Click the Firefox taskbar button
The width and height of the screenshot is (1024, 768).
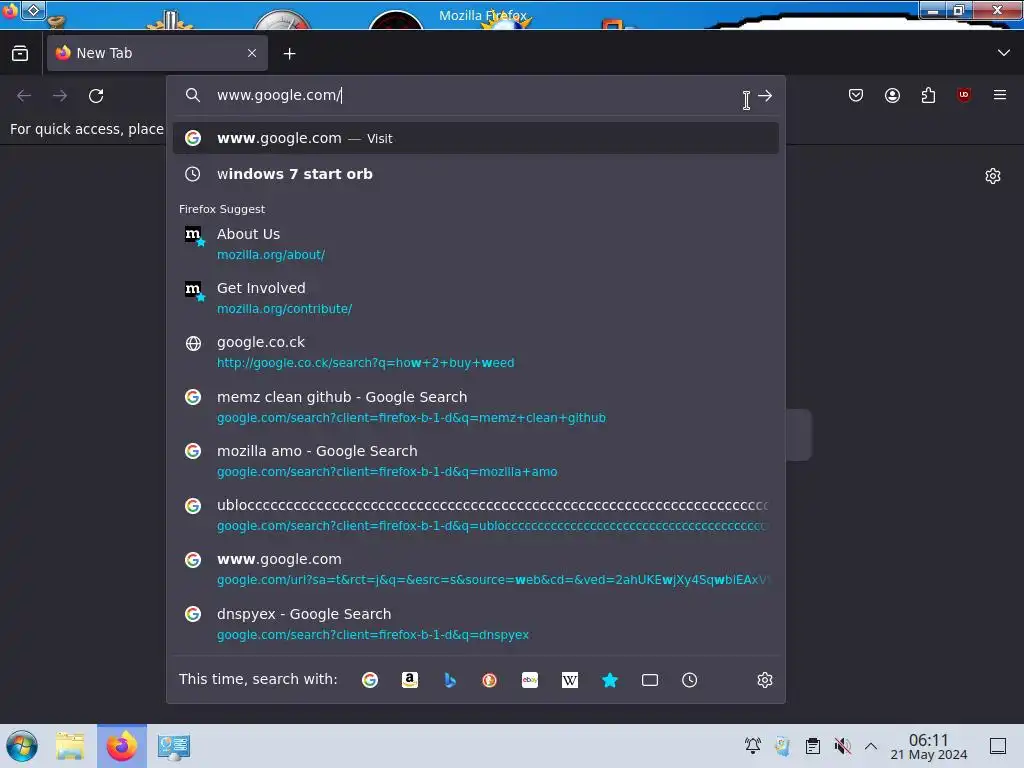click(x=122, y=746)
